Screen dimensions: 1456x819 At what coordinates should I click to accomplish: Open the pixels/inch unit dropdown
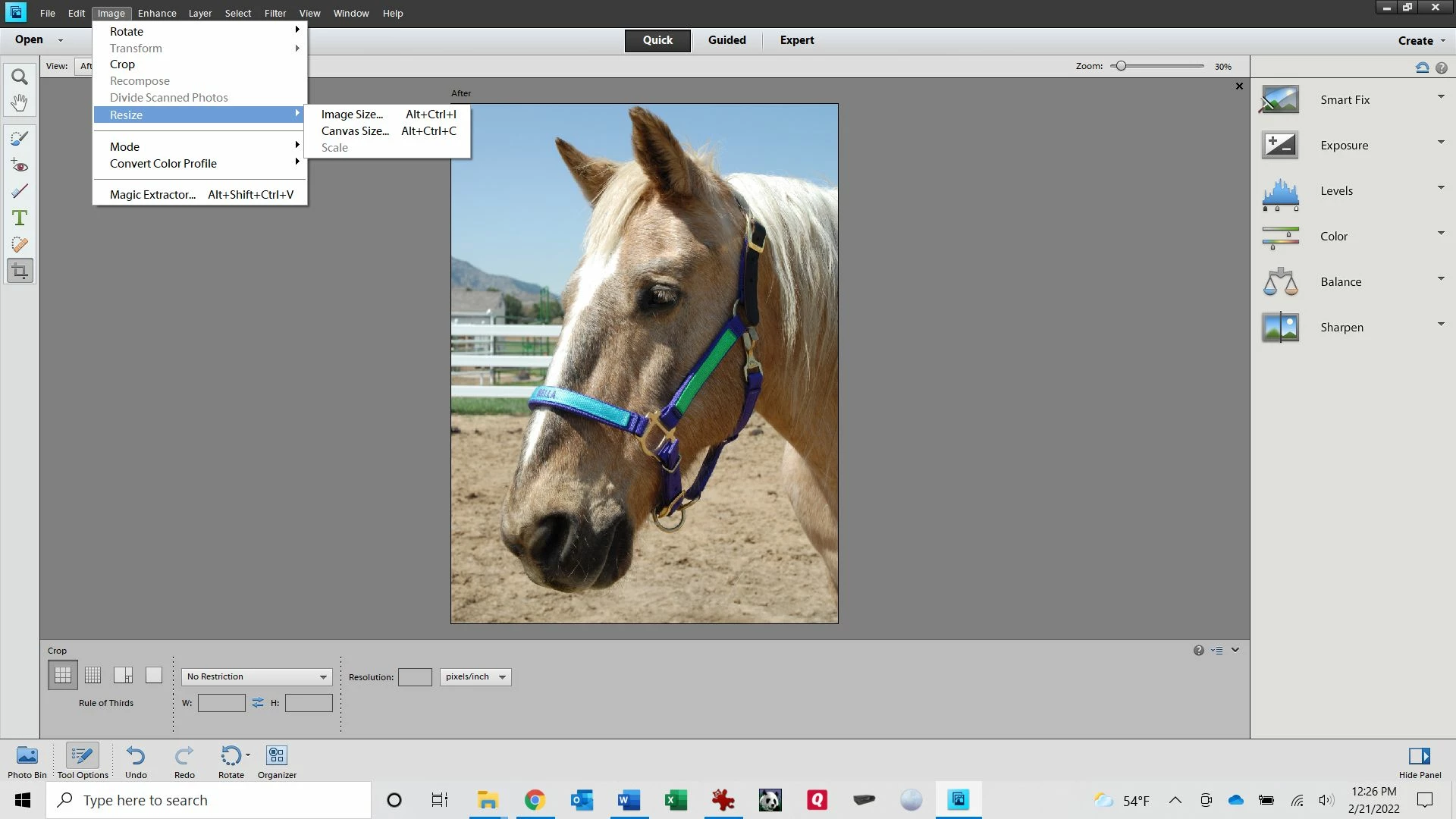point(475,676)
